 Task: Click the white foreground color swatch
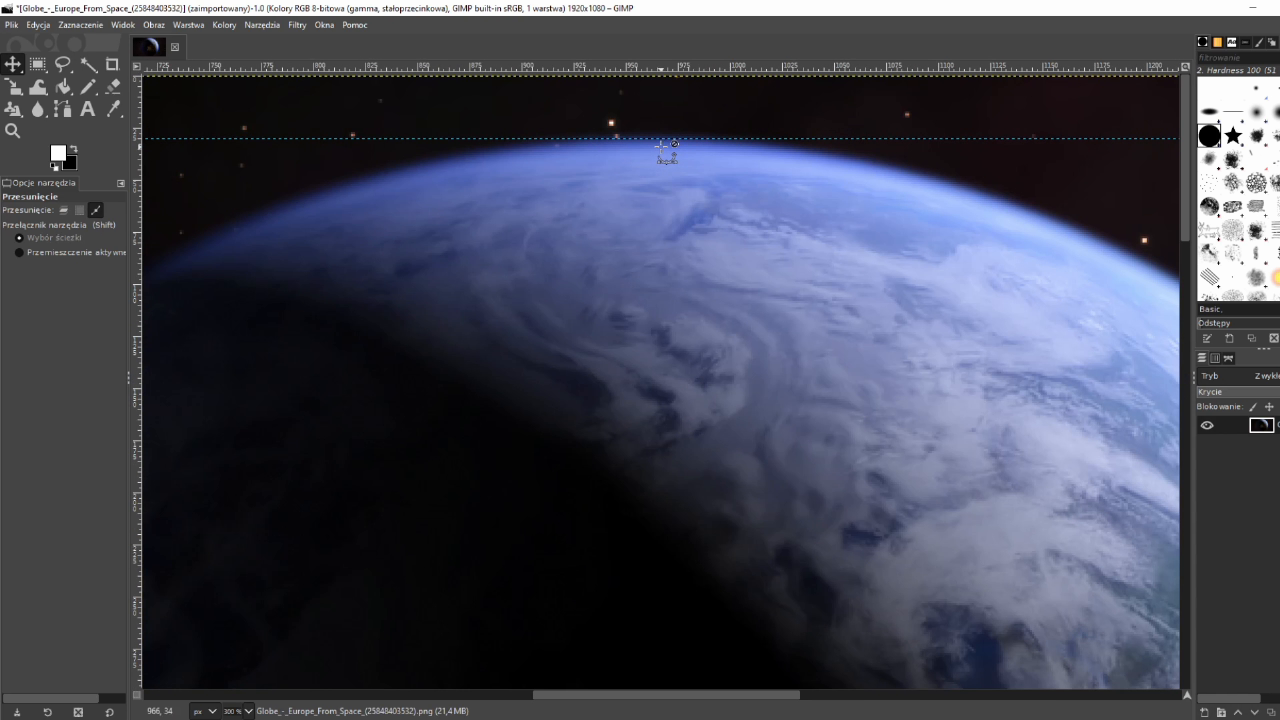coord(58,153)
